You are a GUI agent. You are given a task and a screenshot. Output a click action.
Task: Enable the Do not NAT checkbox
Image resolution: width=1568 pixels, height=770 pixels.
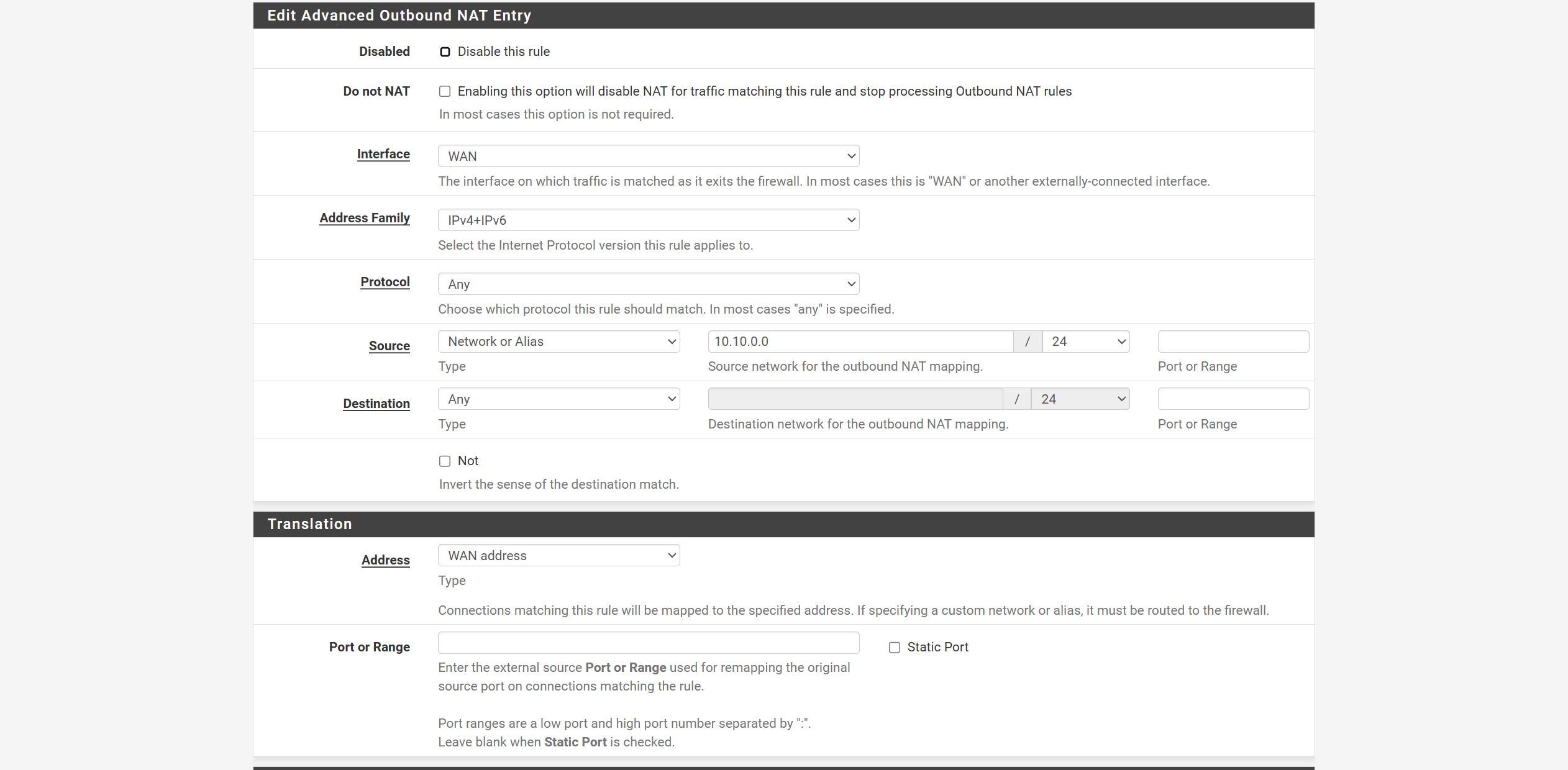tap(445, 91)
